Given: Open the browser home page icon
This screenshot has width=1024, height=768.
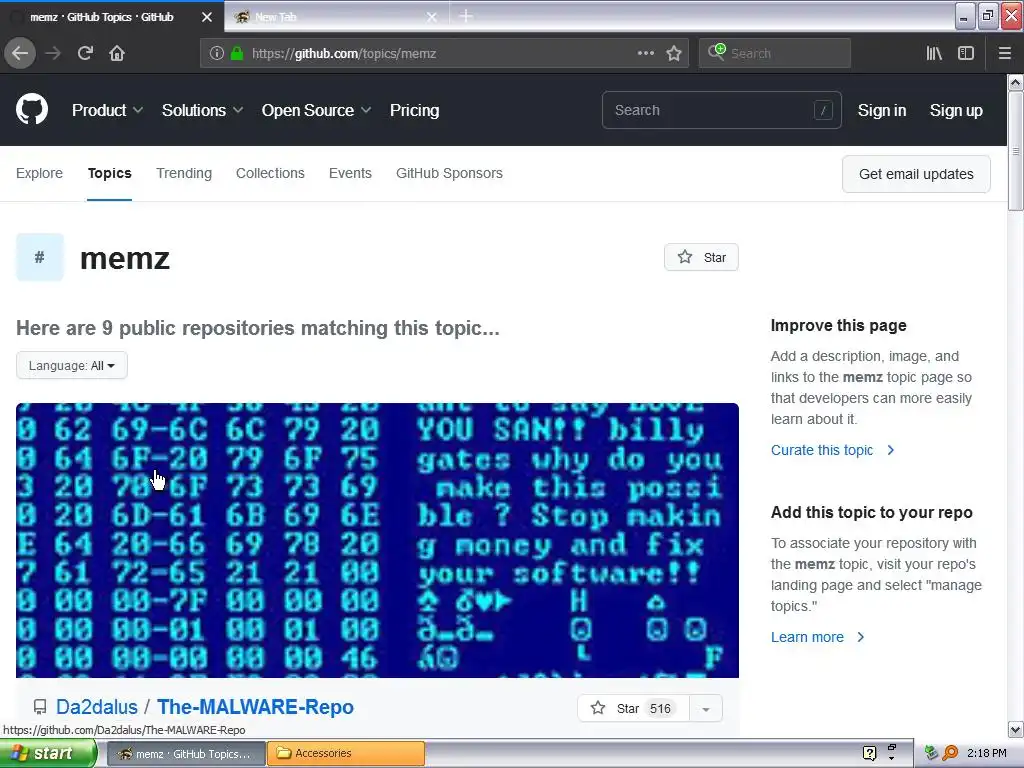Looking at the screenshot, I should coord(117,53).
